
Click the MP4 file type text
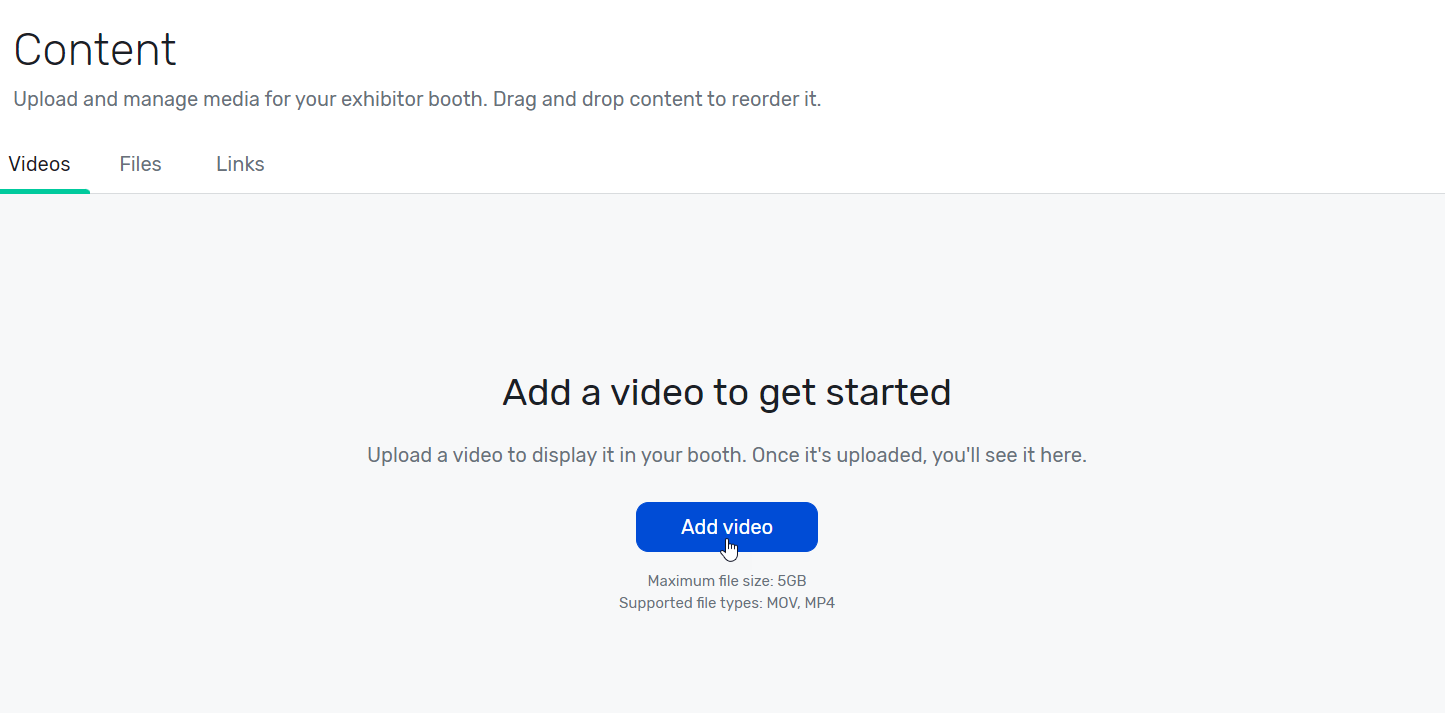coord(820,603)
